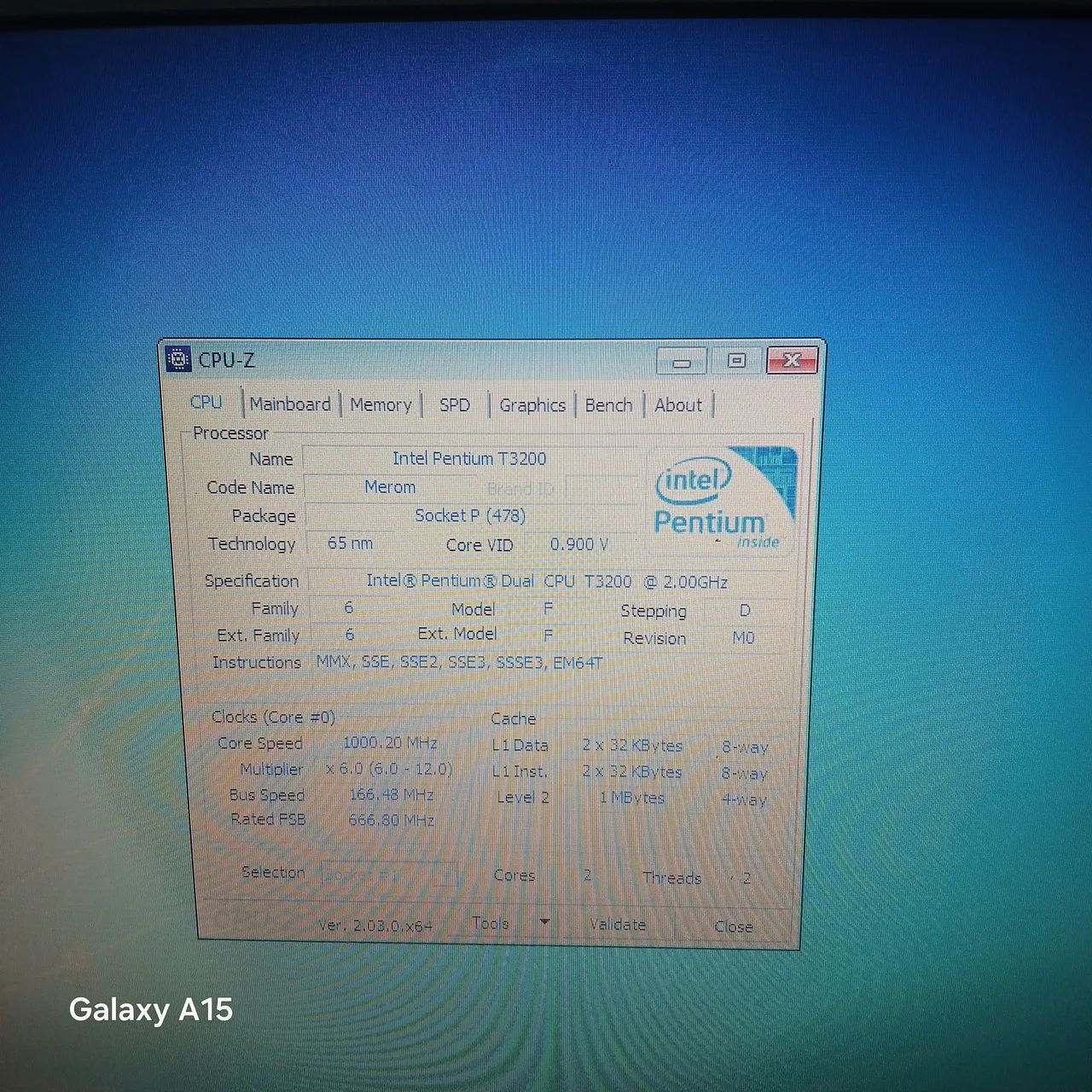Click the Tools button

[491, 923]
